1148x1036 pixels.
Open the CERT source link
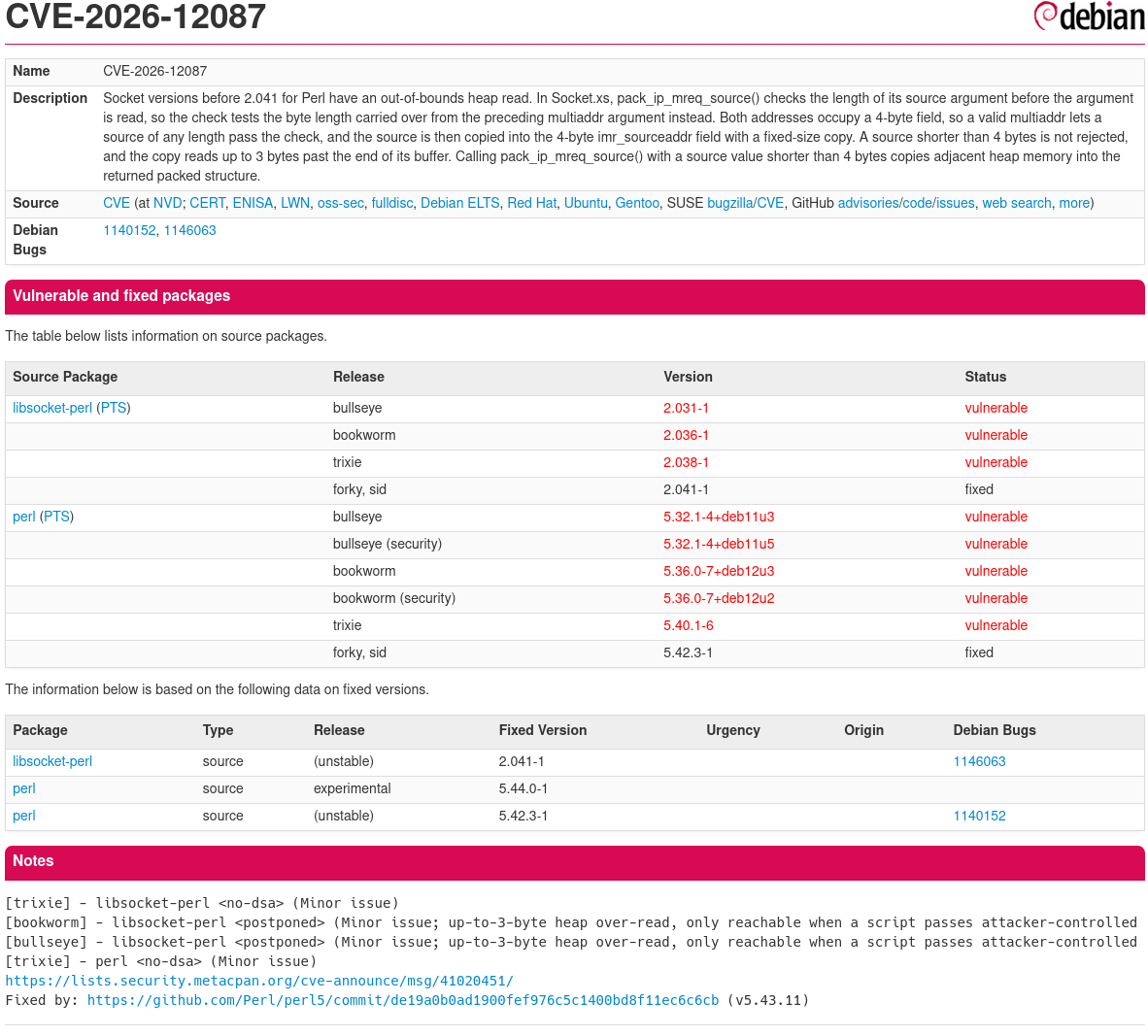(x=207, y=203)
